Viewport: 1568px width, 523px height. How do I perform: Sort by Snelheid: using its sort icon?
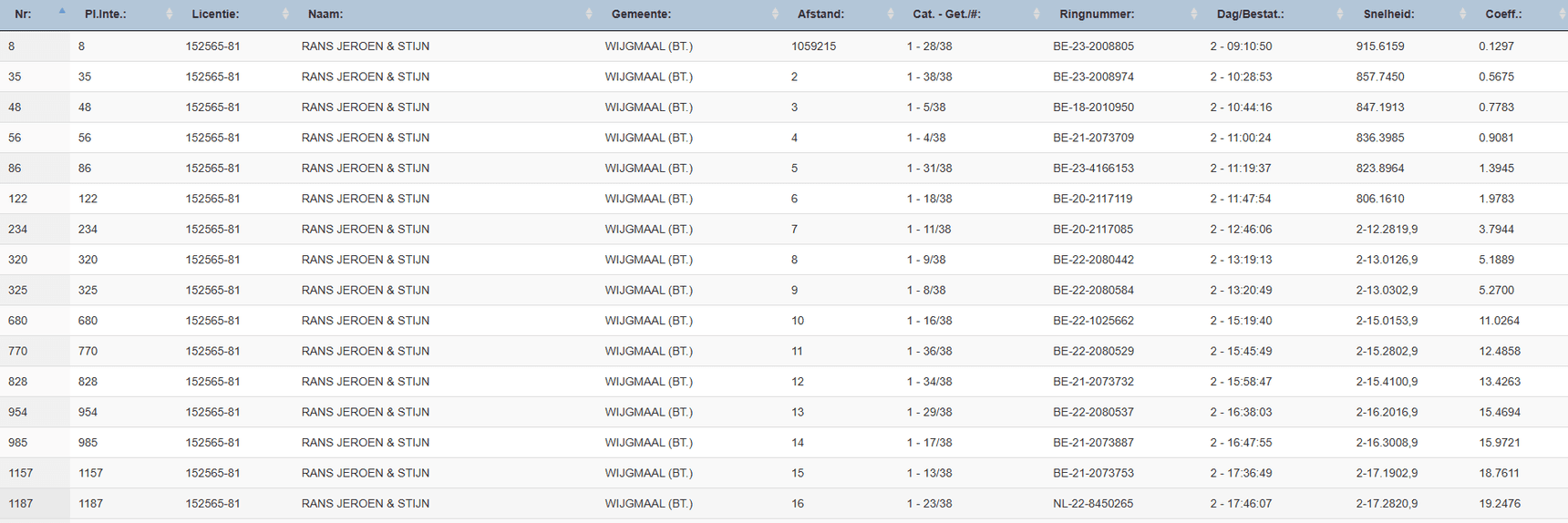coord(1462,14)
